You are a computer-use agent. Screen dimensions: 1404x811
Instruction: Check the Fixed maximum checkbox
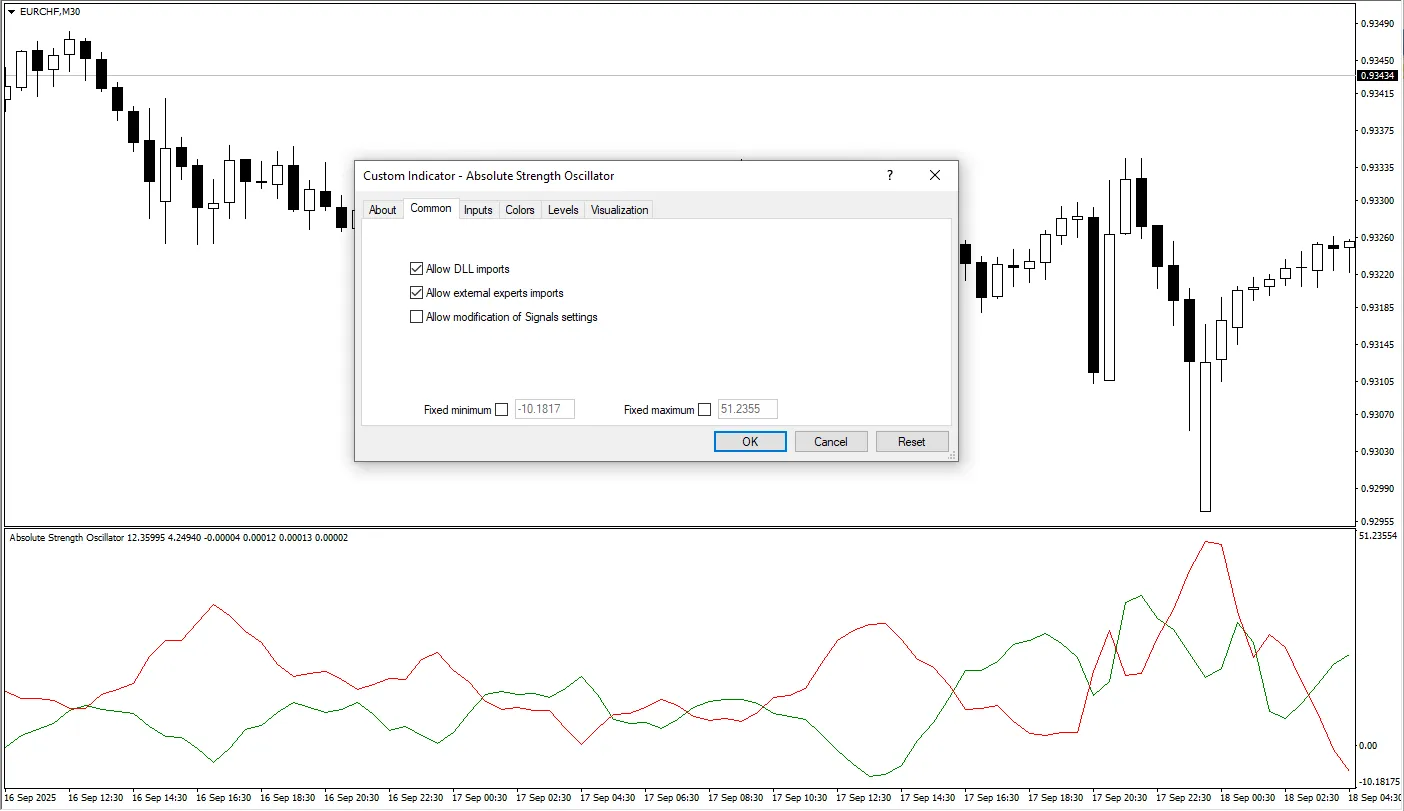click(x=704, y=409)
